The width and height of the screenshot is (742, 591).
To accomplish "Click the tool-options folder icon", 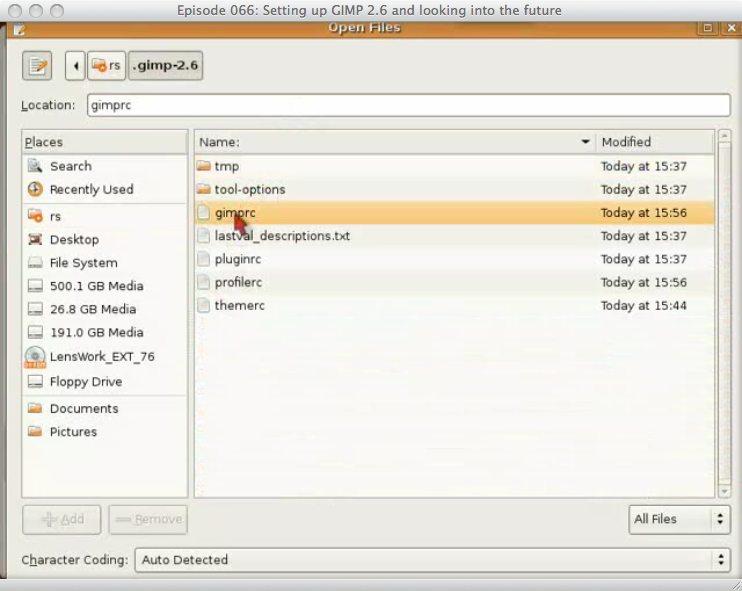I will tap(203, 189).
